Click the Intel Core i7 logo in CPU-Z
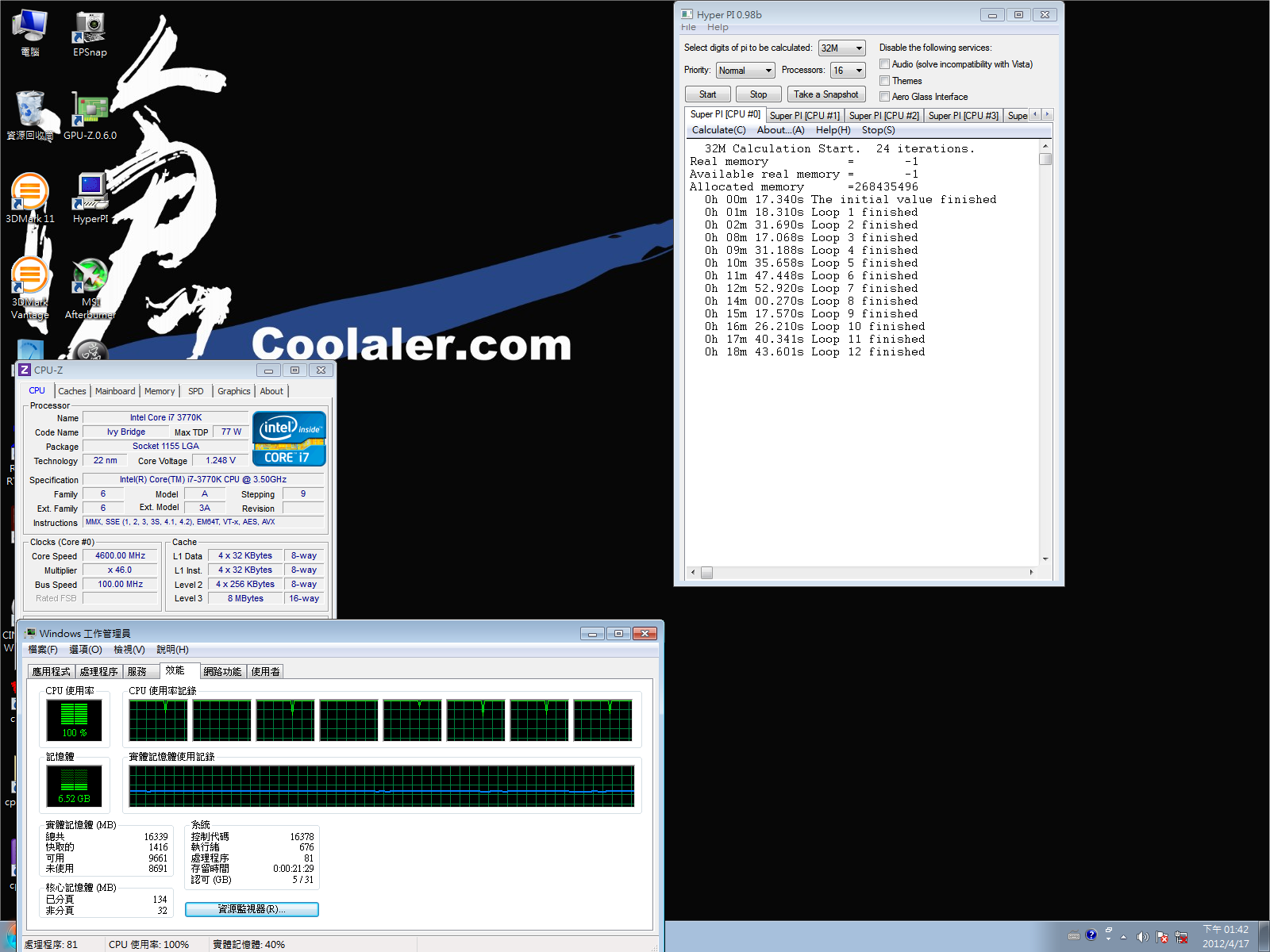Image resolution: width=1270 pixels, height=952 pixels. click(289, 438)
